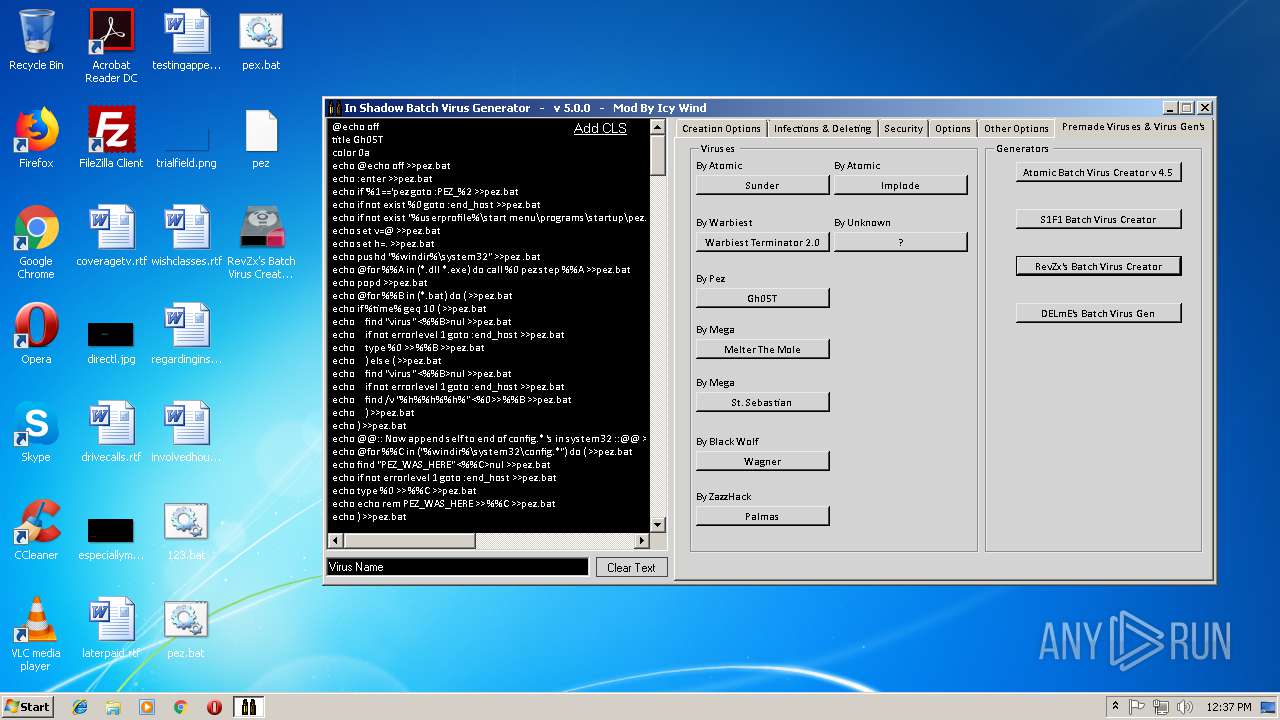Select coveragetv.rtf document icon
1280x720 pixels.
111,236
